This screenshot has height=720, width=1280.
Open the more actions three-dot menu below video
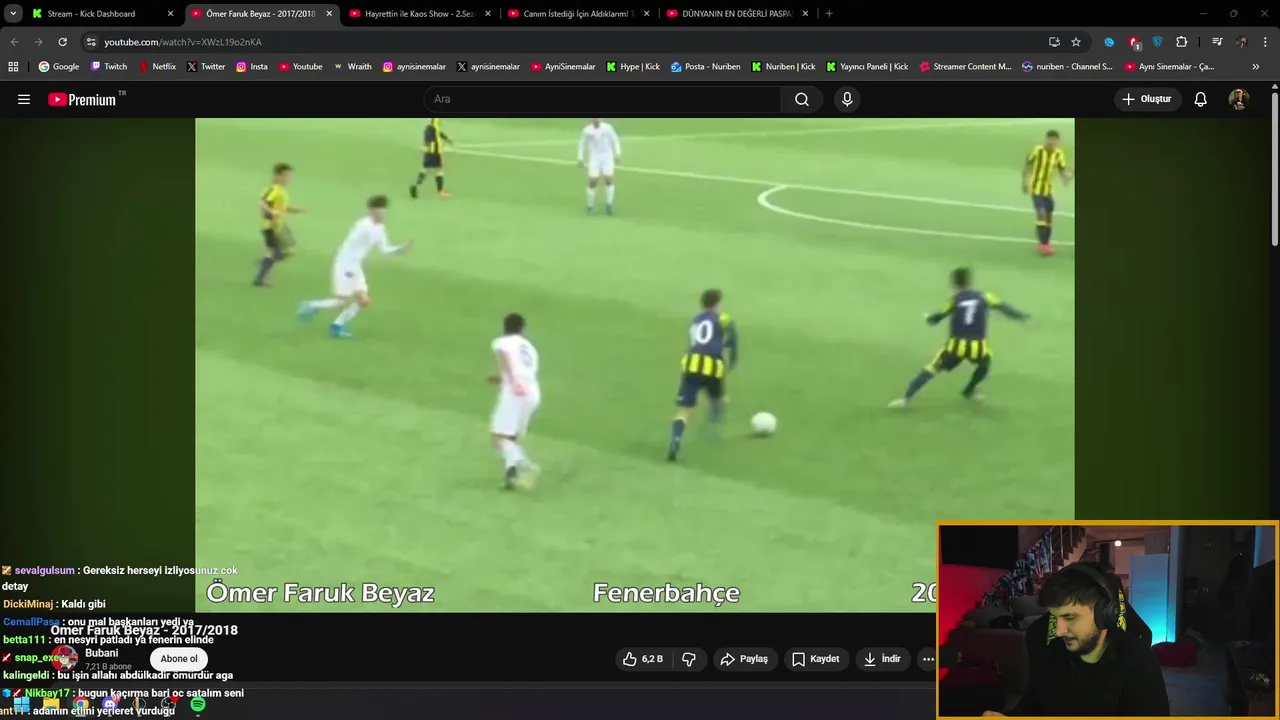click(927, 659)
